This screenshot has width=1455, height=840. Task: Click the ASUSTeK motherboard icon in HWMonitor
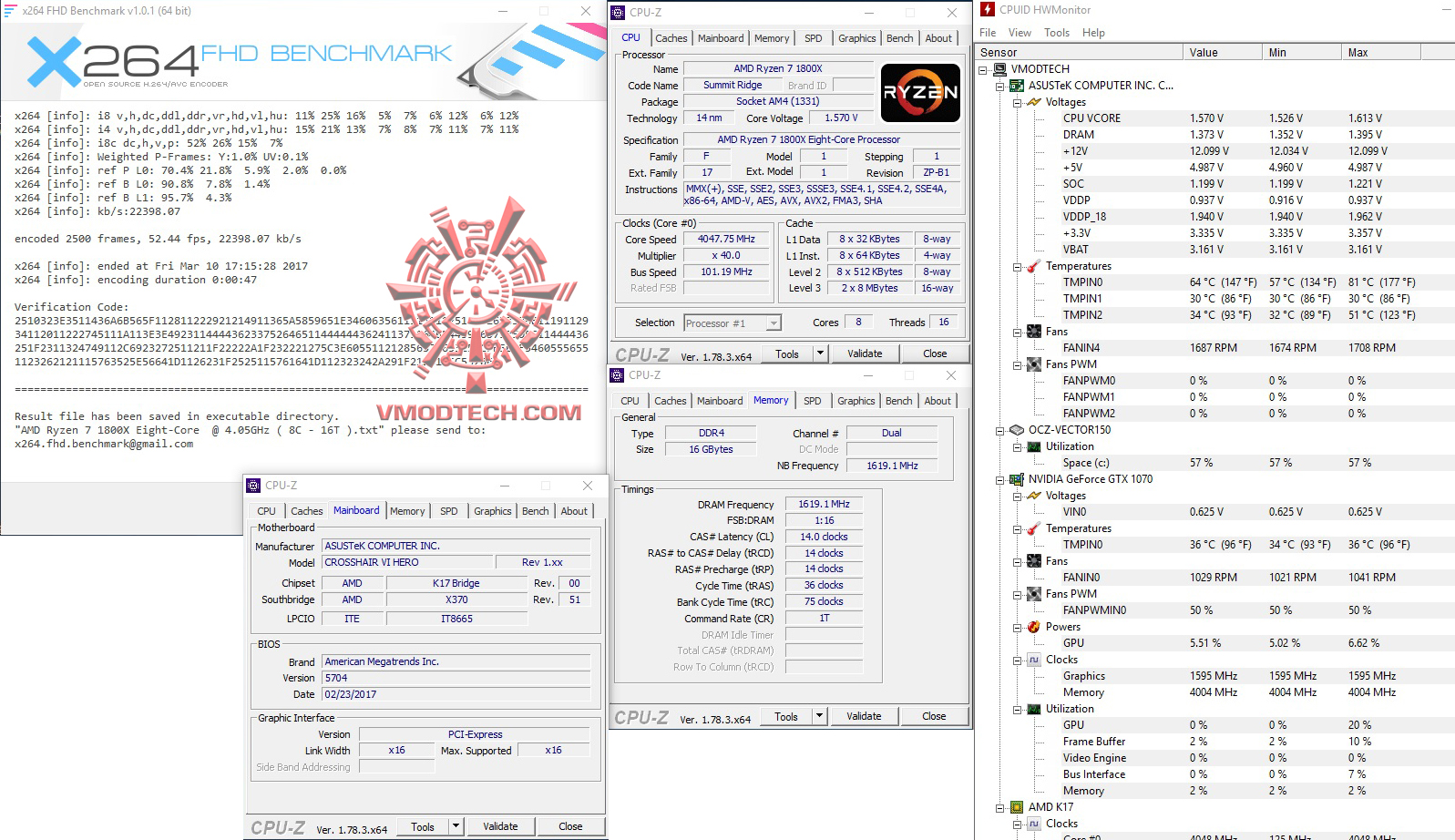pyautogui.click(x=1017, y=86)
